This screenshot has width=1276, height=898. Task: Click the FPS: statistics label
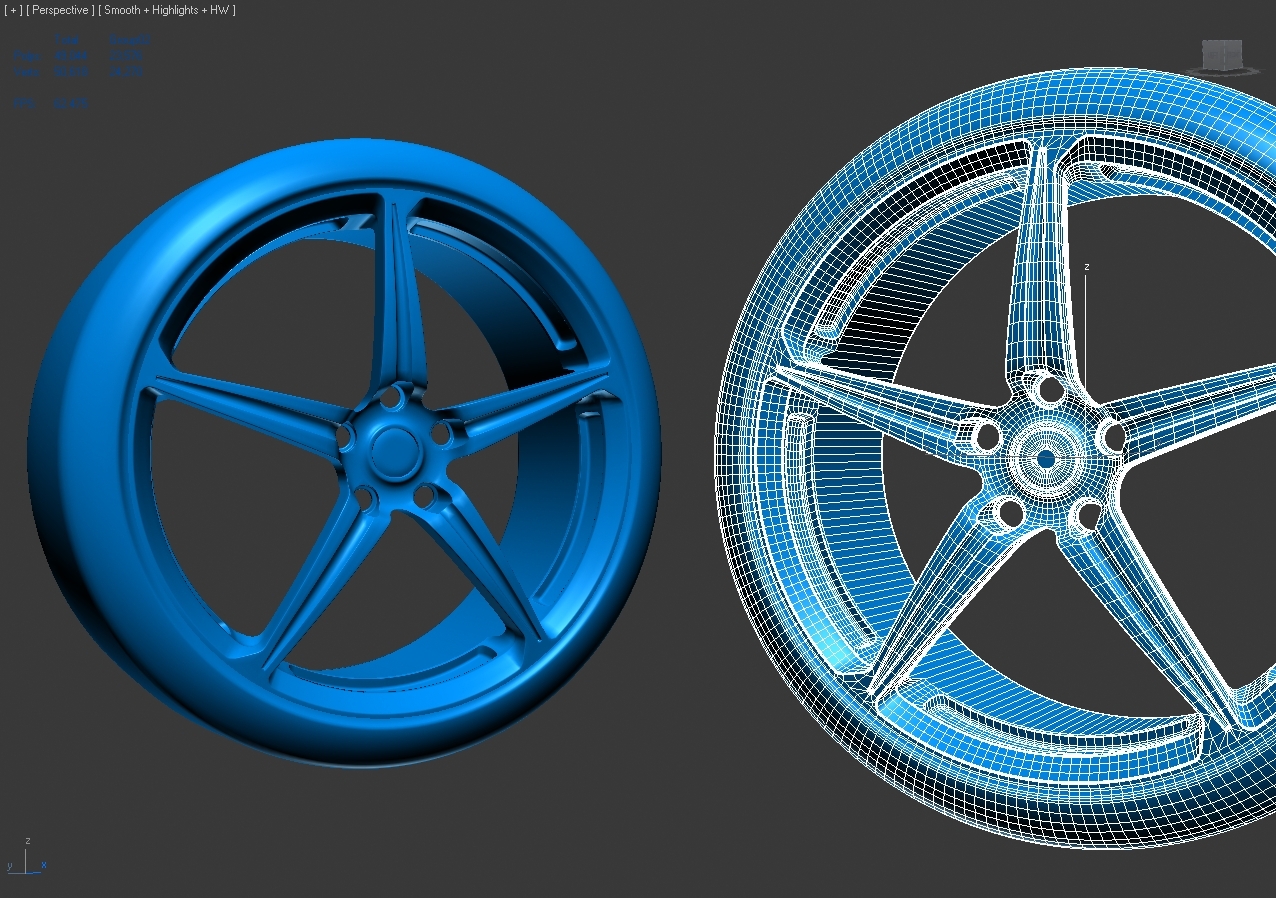coord(24,104)
